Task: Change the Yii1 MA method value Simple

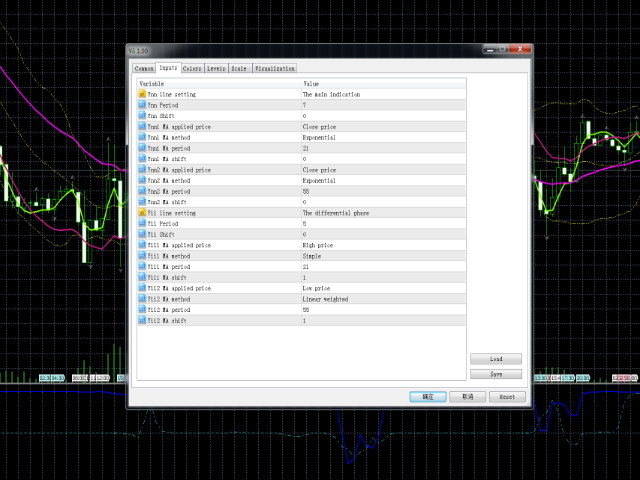Action: (x=382, y=256)
